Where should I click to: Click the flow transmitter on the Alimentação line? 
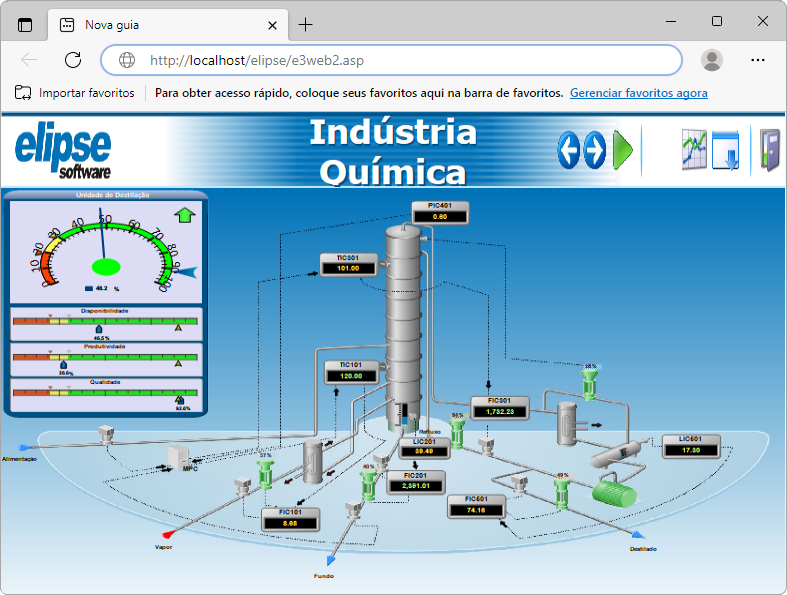click(x=106, y=435)
